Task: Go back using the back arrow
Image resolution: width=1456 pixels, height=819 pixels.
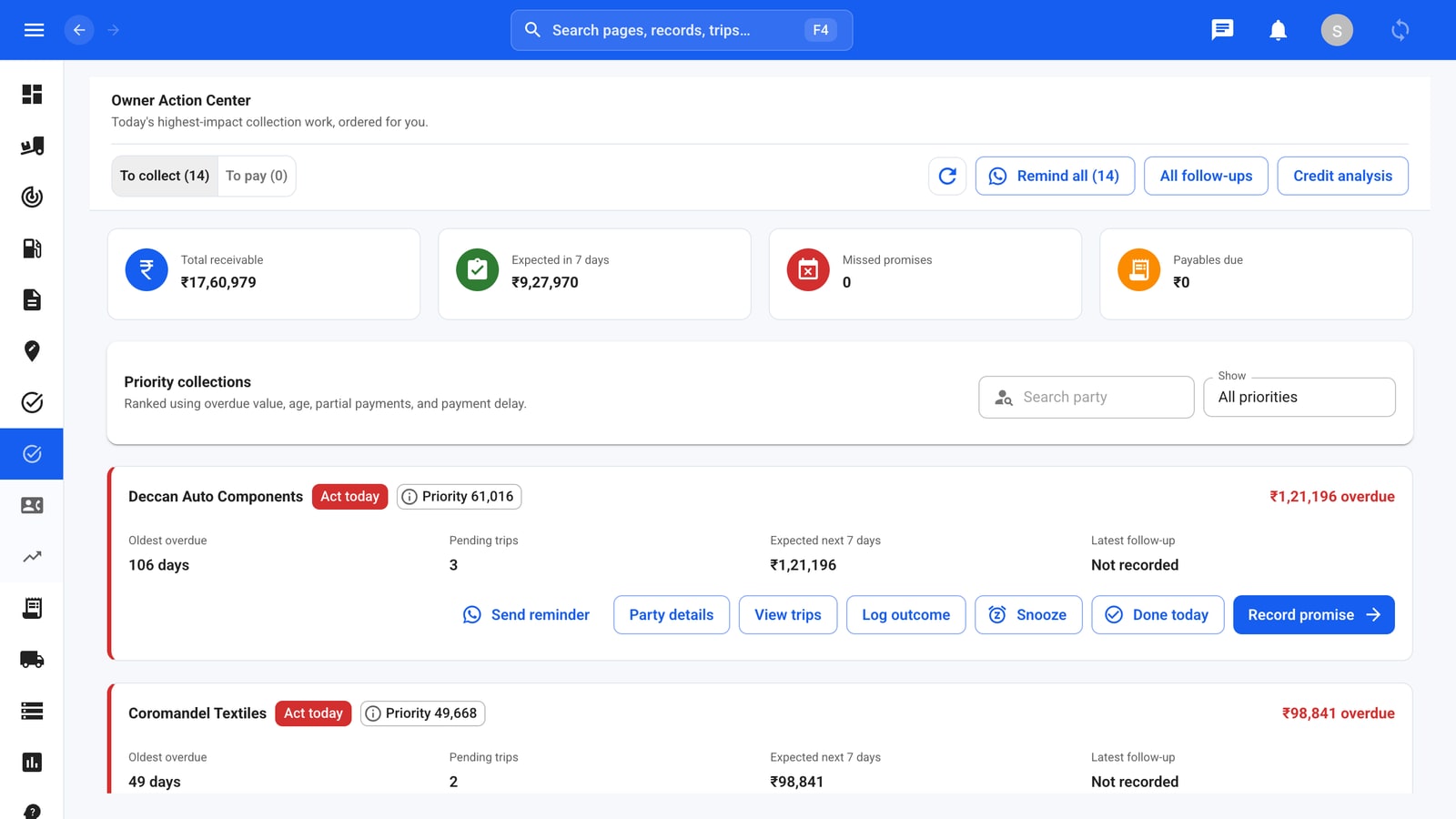Action: tap(79, 30)
